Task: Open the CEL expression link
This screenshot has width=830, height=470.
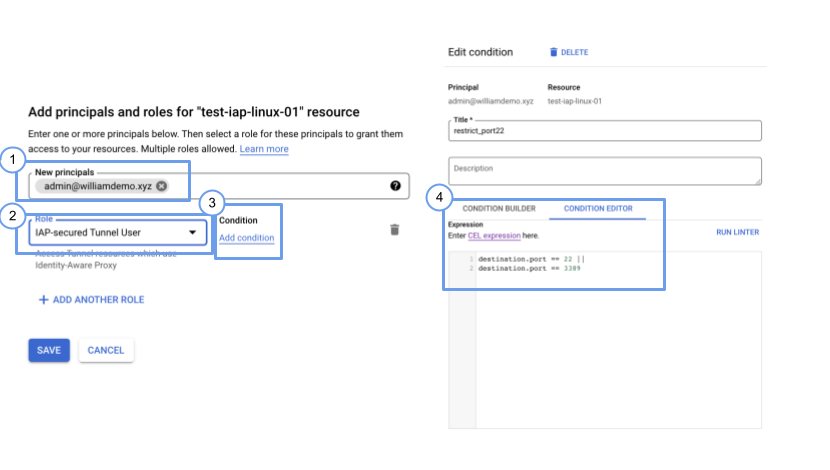Action: [494, 236]
